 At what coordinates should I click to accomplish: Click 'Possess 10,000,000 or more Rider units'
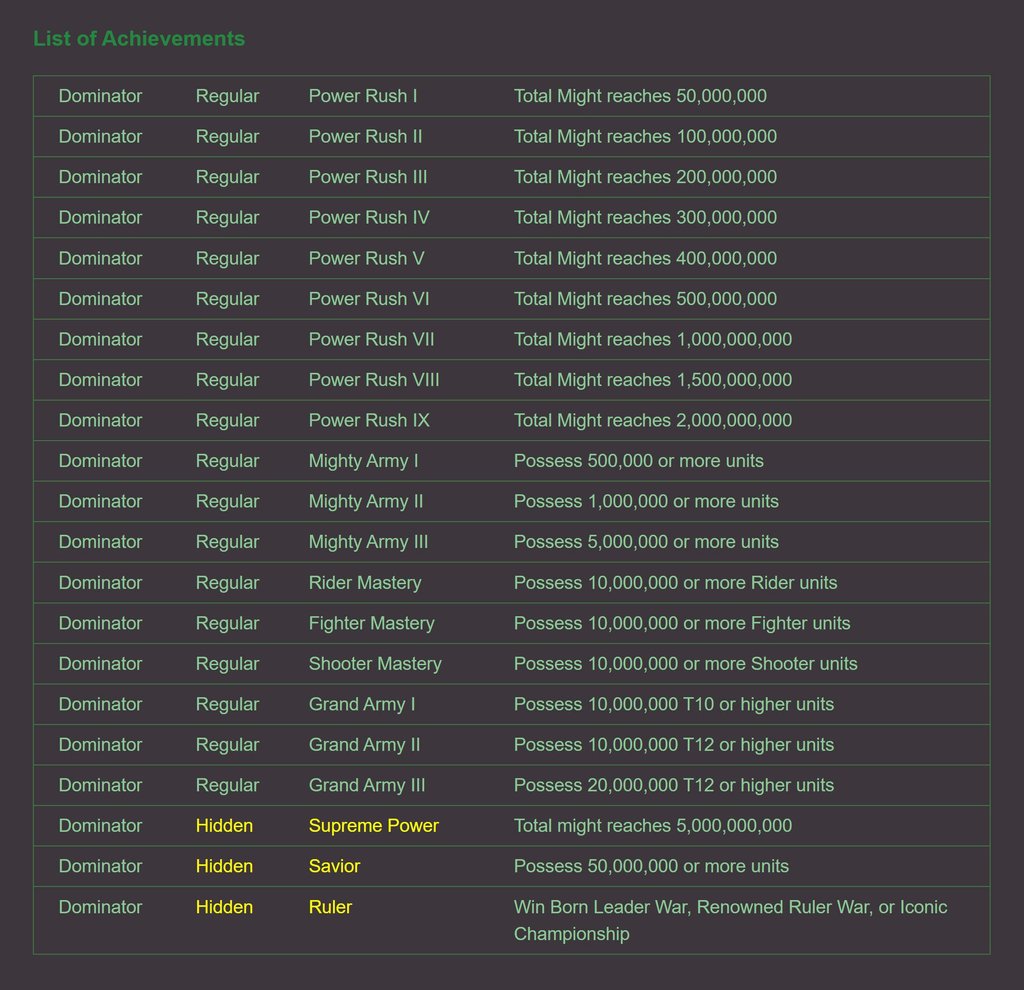[675, 583]
